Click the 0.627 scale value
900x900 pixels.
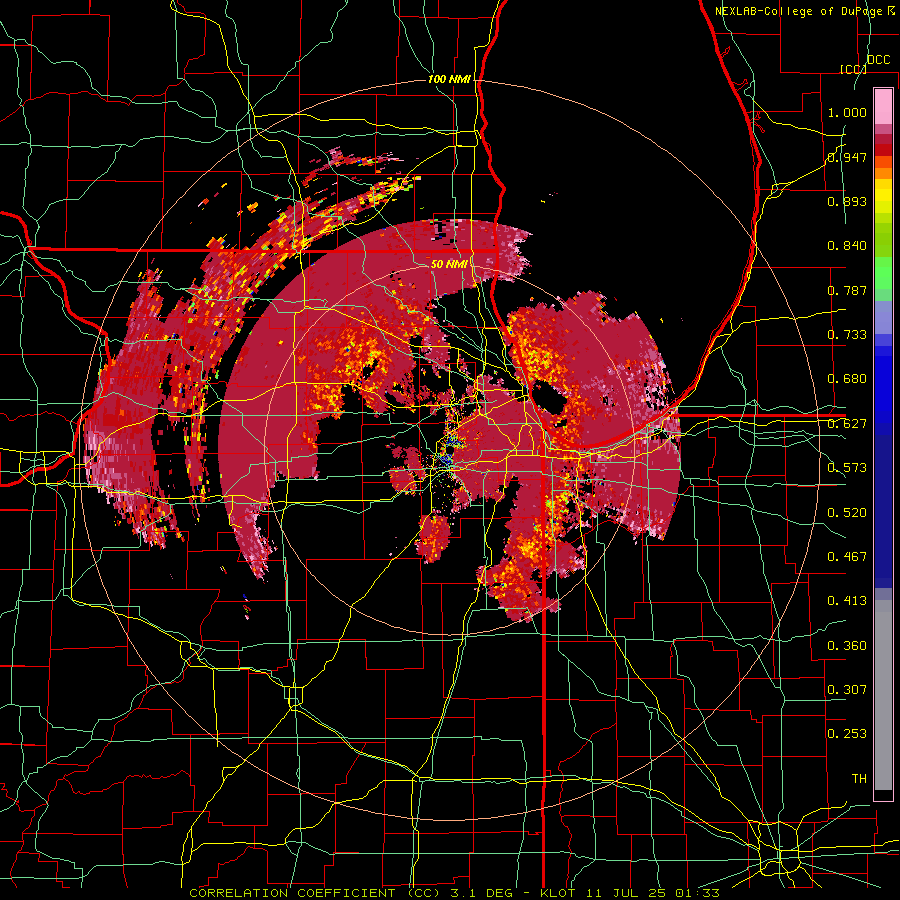click(847, 423)
